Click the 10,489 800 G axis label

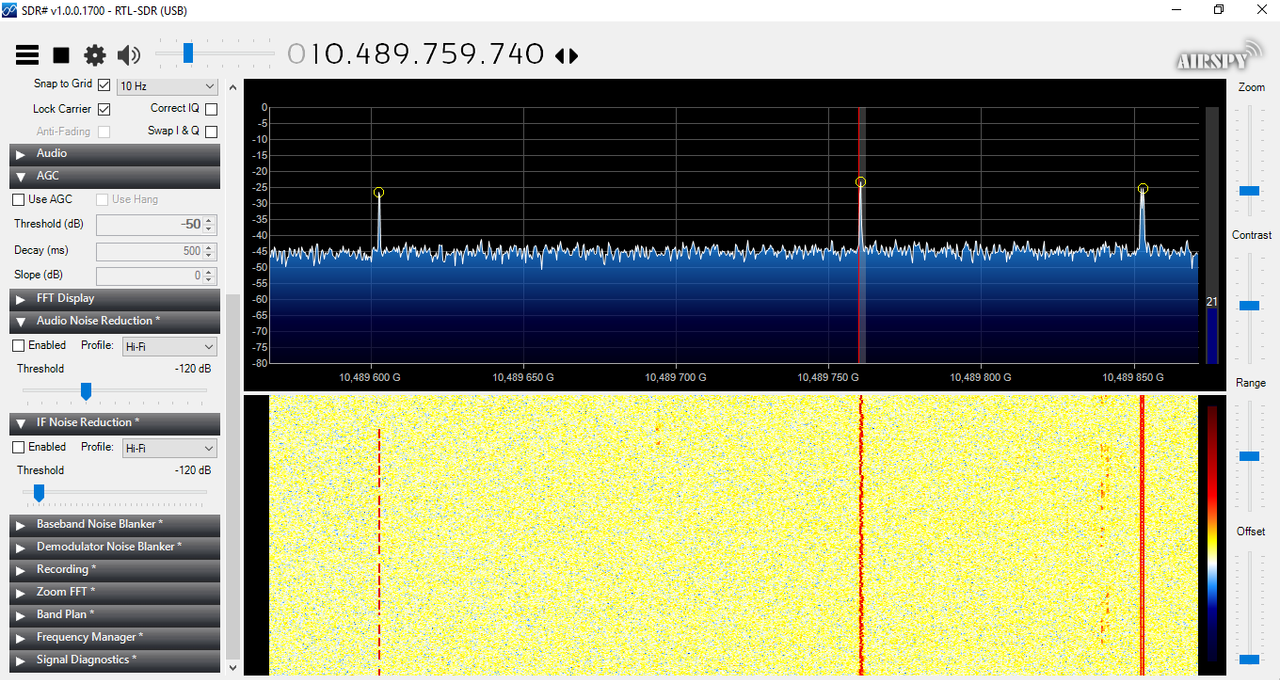980,378
